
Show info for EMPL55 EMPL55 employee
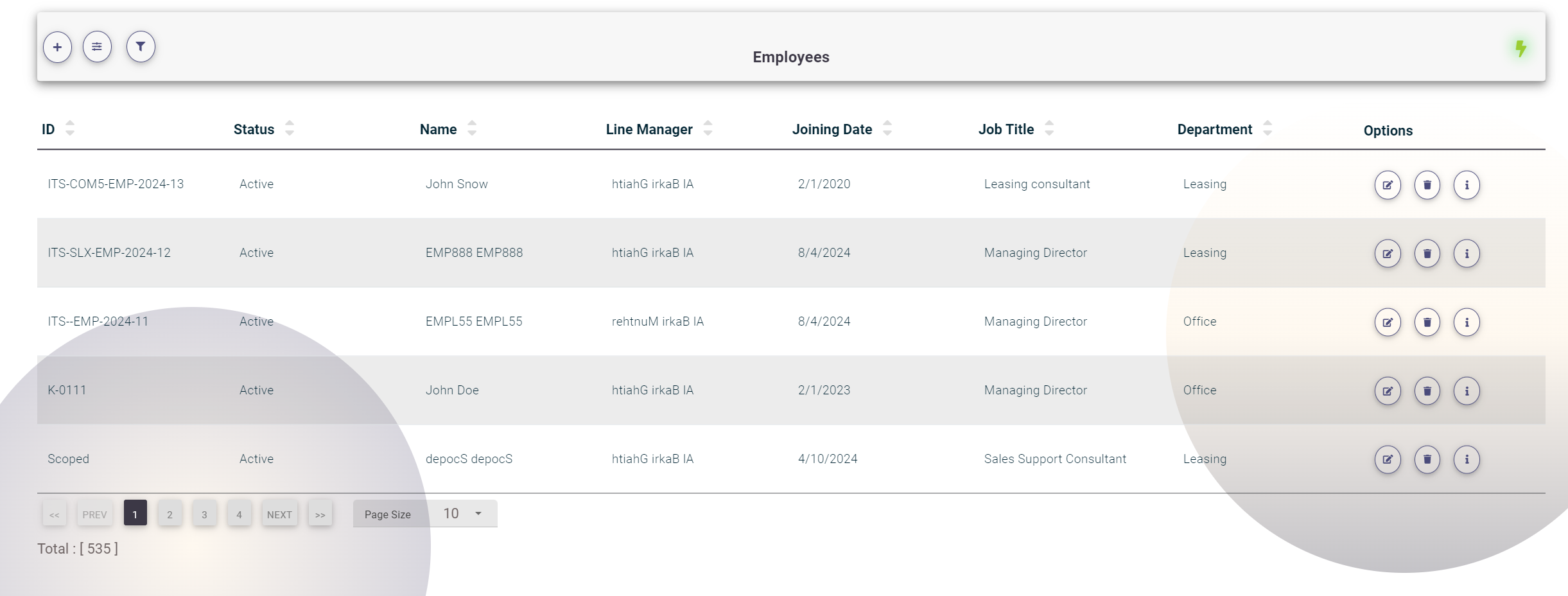[1467, 322]
